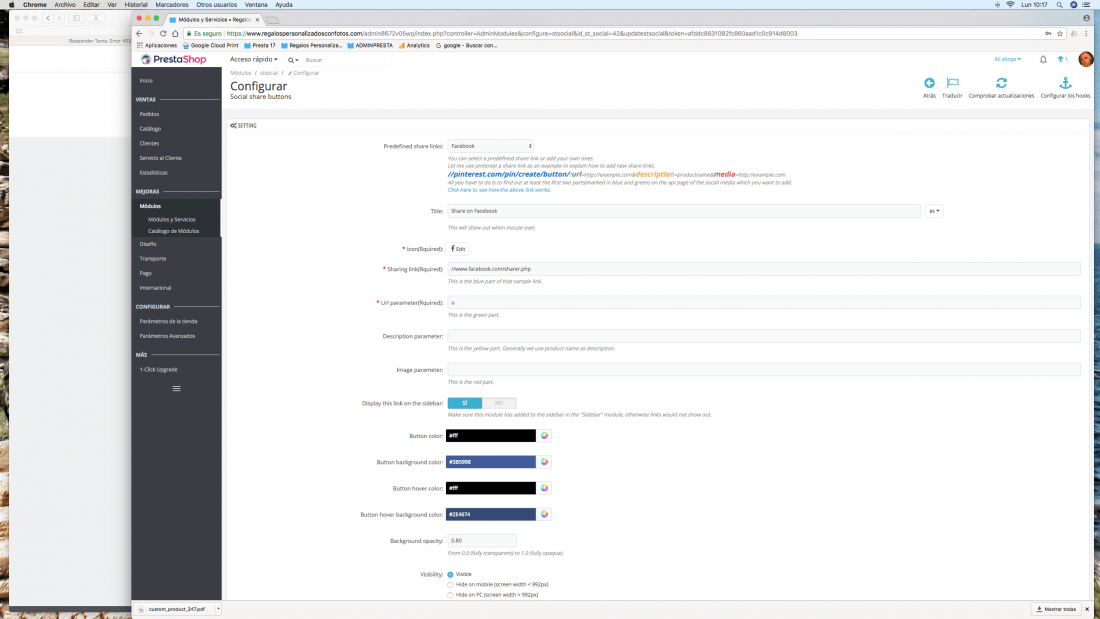Click the Aplicaciones bookmarks icon
The image size is (1100, 619).
tap(140, 46)
